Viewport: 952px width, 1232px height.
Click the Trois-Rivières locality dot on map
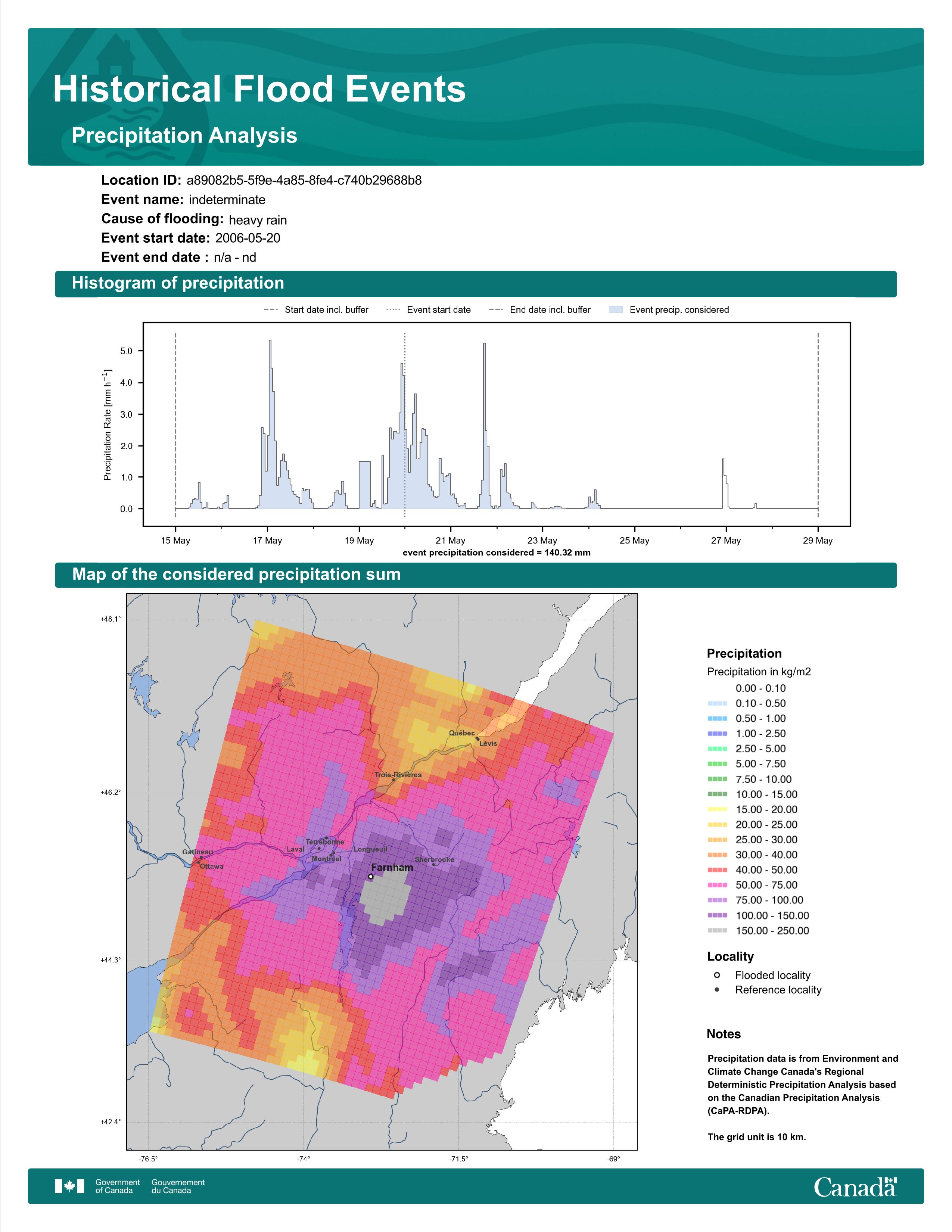pos(393,780)
